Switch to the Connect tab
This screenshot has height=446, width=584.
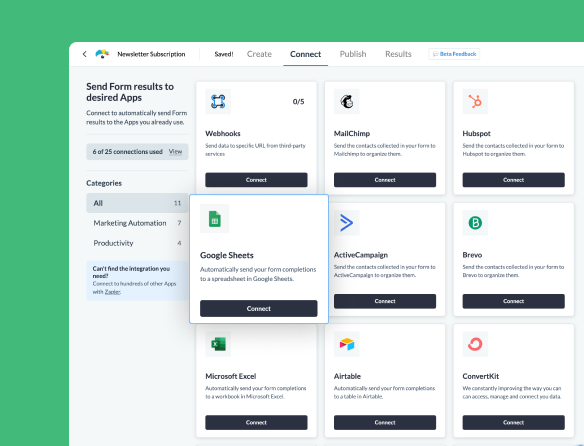(x=305, y=54)
